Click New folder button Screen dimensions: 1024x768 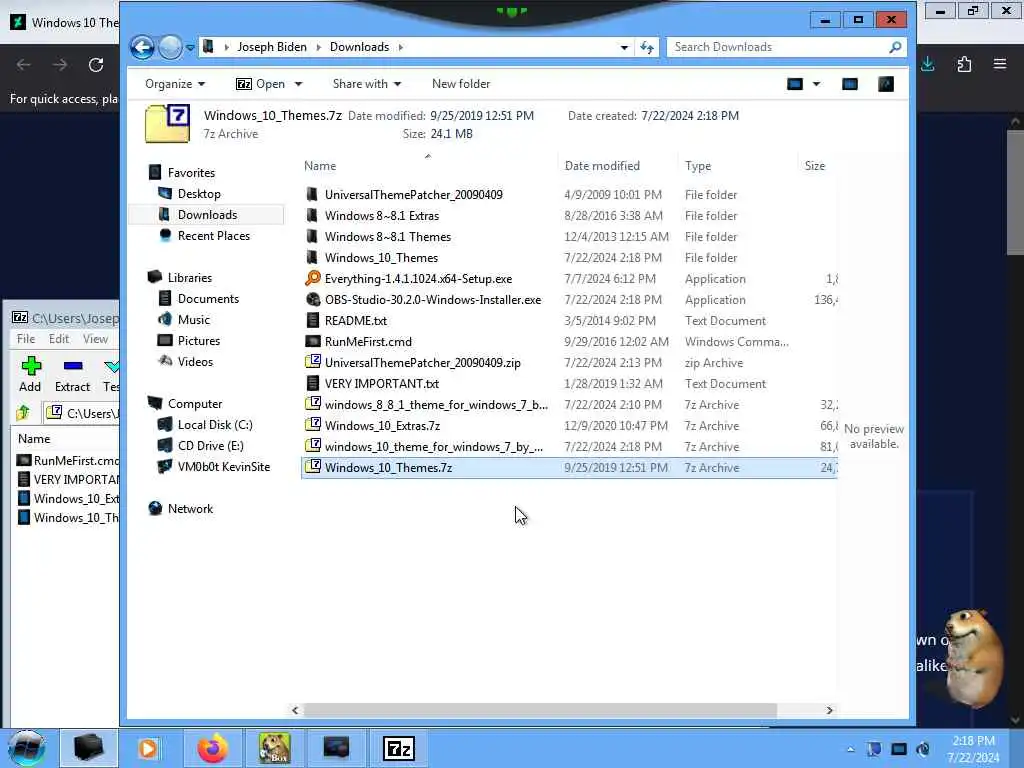point(460,84)
